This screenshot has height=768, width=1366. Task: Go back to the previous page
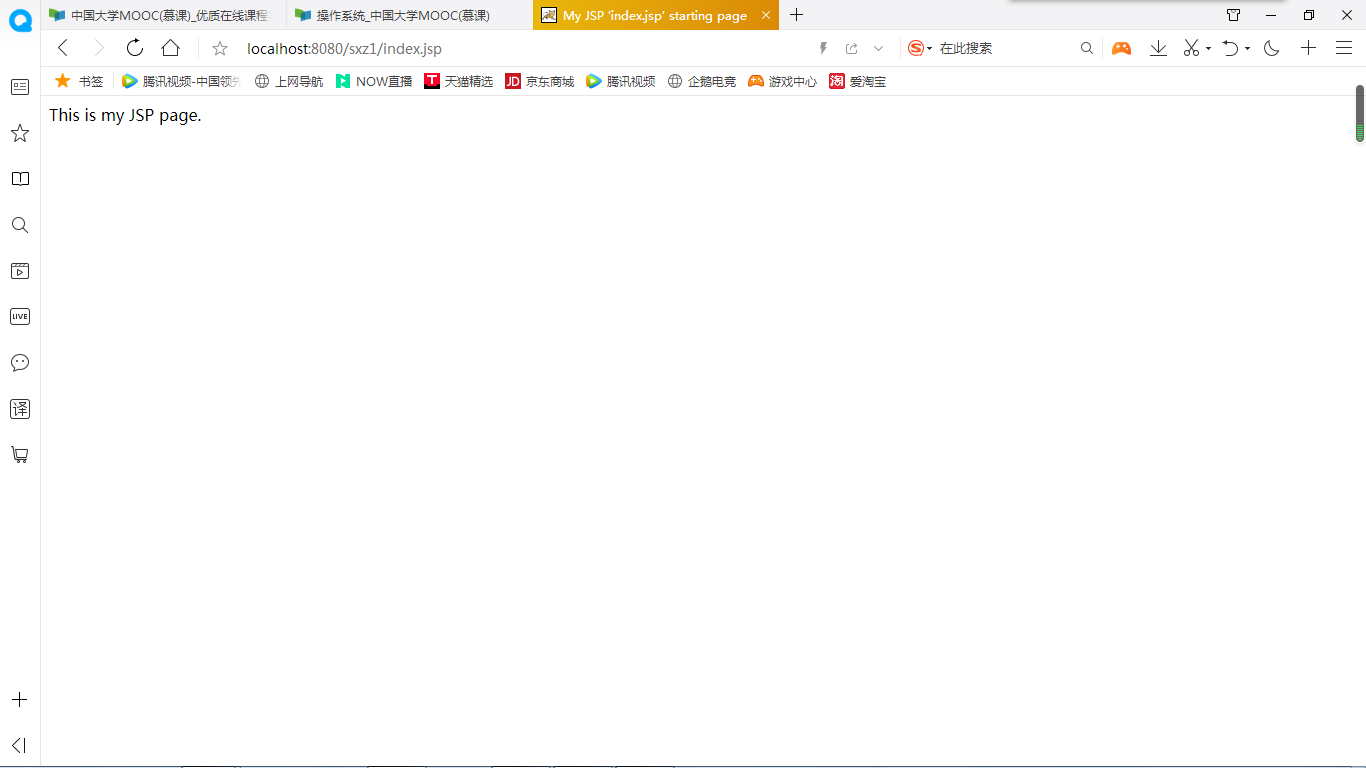coord(63,48)
